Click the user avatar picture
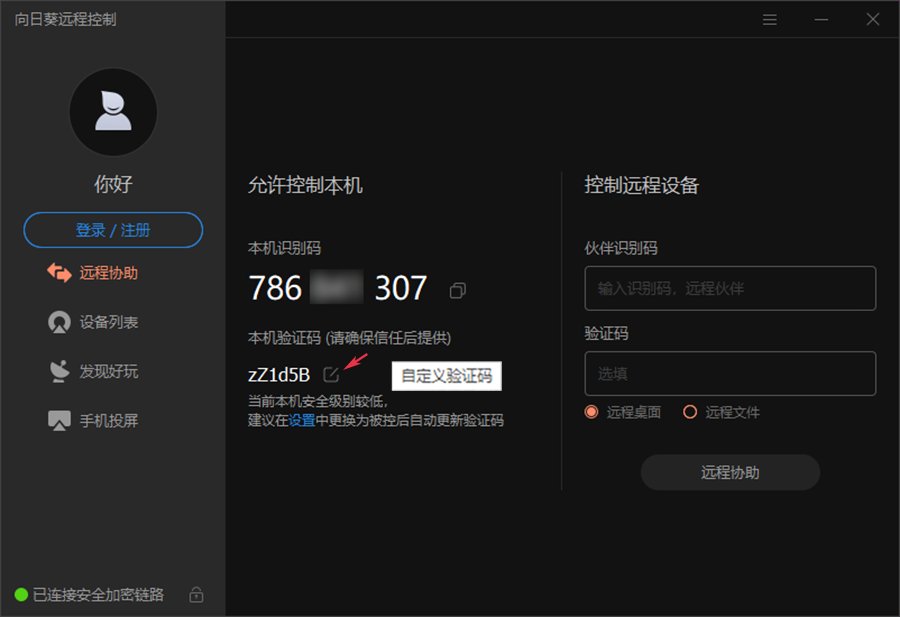 click(x=113, y=112)
